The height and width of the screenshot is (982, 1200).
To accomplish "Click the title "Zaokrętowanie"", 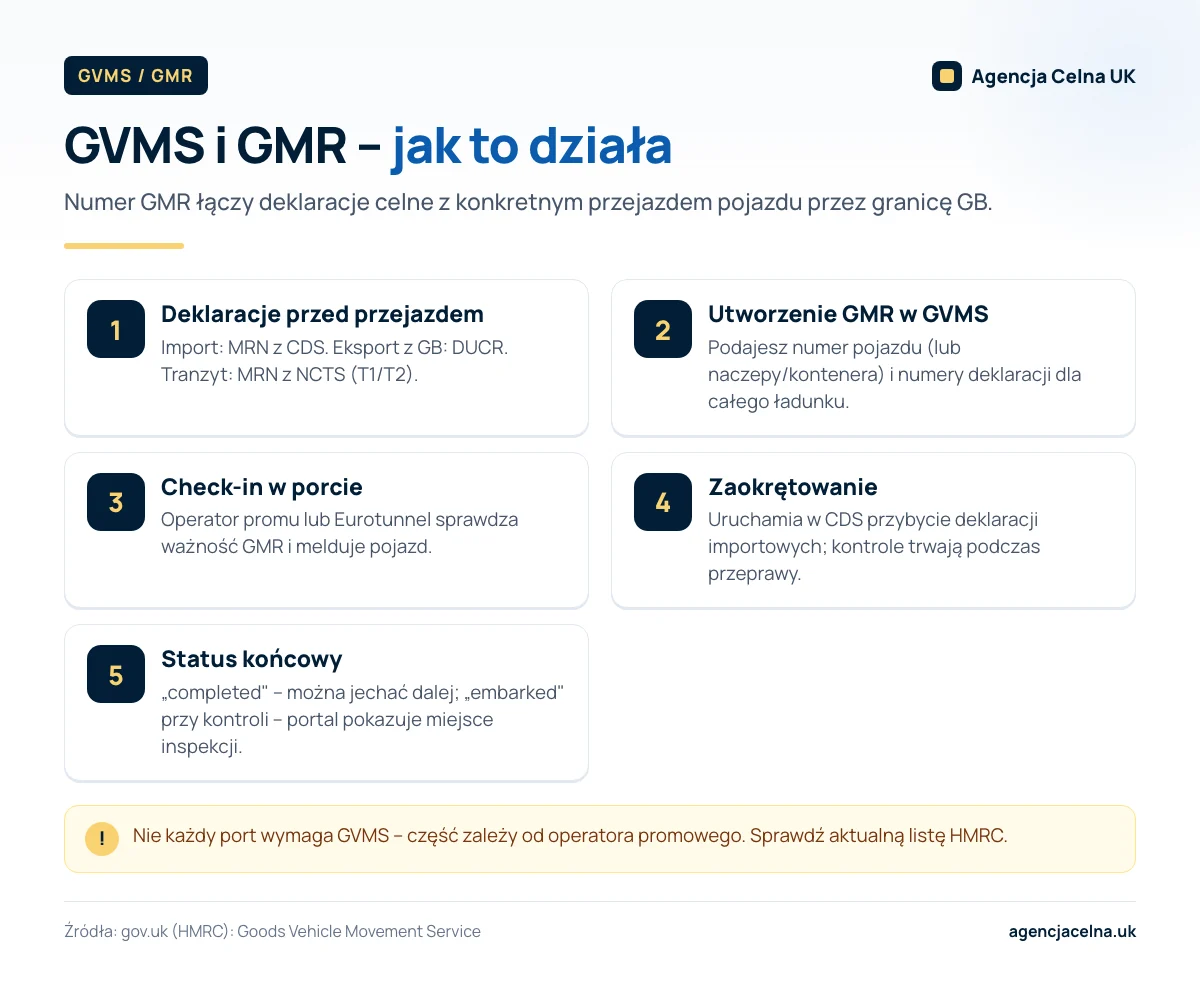I will (793, 487).
